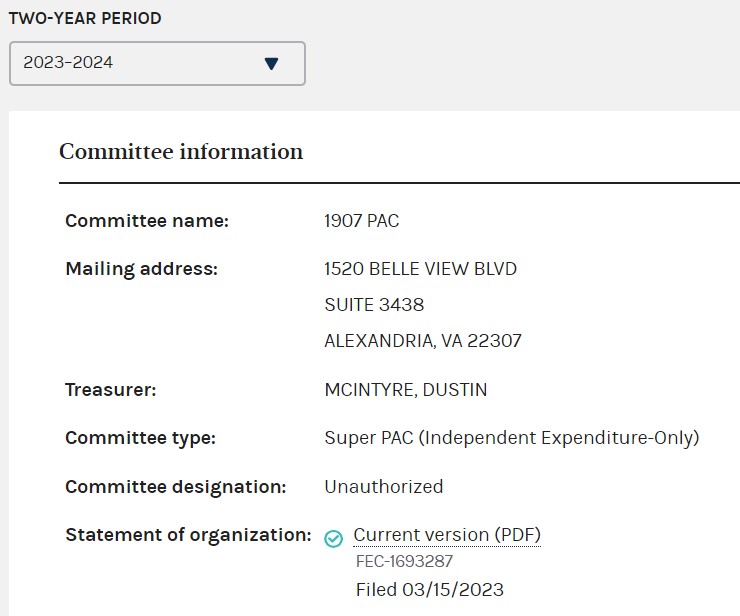Open the Current version (PDF) link
Viewport: 740px width, 616px height.
(x=447, y=535)
